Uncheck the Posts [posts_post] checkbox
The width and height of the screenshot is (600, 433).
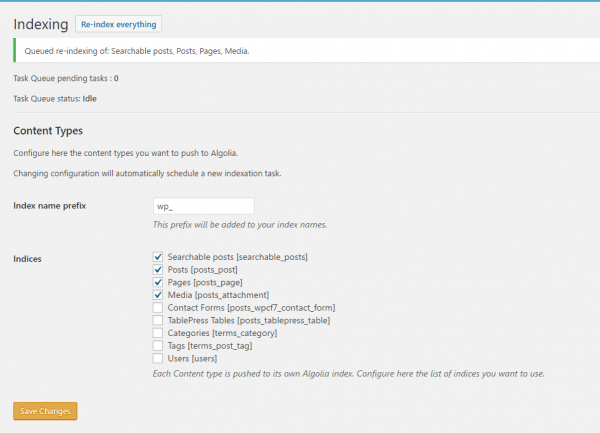(x=158, y=270)
